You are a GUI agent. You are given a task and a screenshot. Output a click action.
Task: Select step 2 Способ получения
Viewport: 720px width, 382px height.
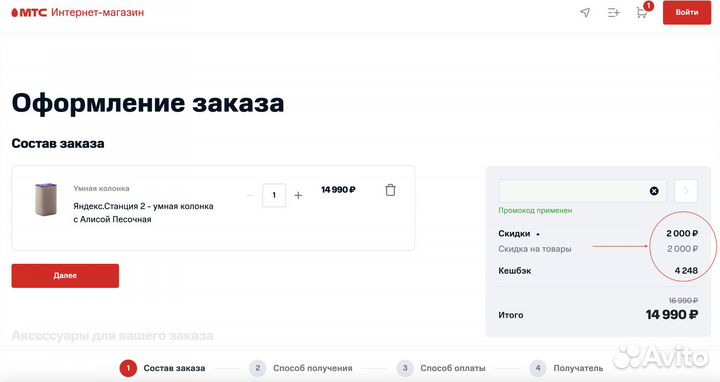pyautogui.click(x=301, y=368)
